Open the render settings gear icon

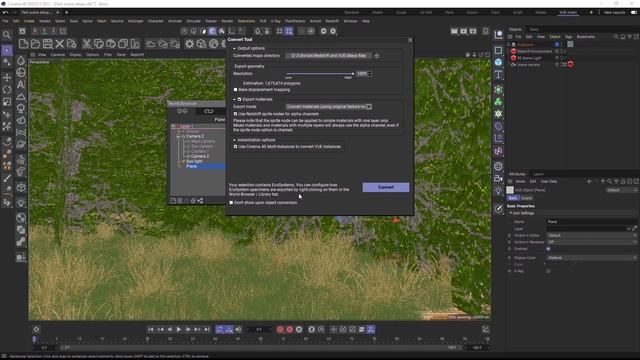pos(189,44)
